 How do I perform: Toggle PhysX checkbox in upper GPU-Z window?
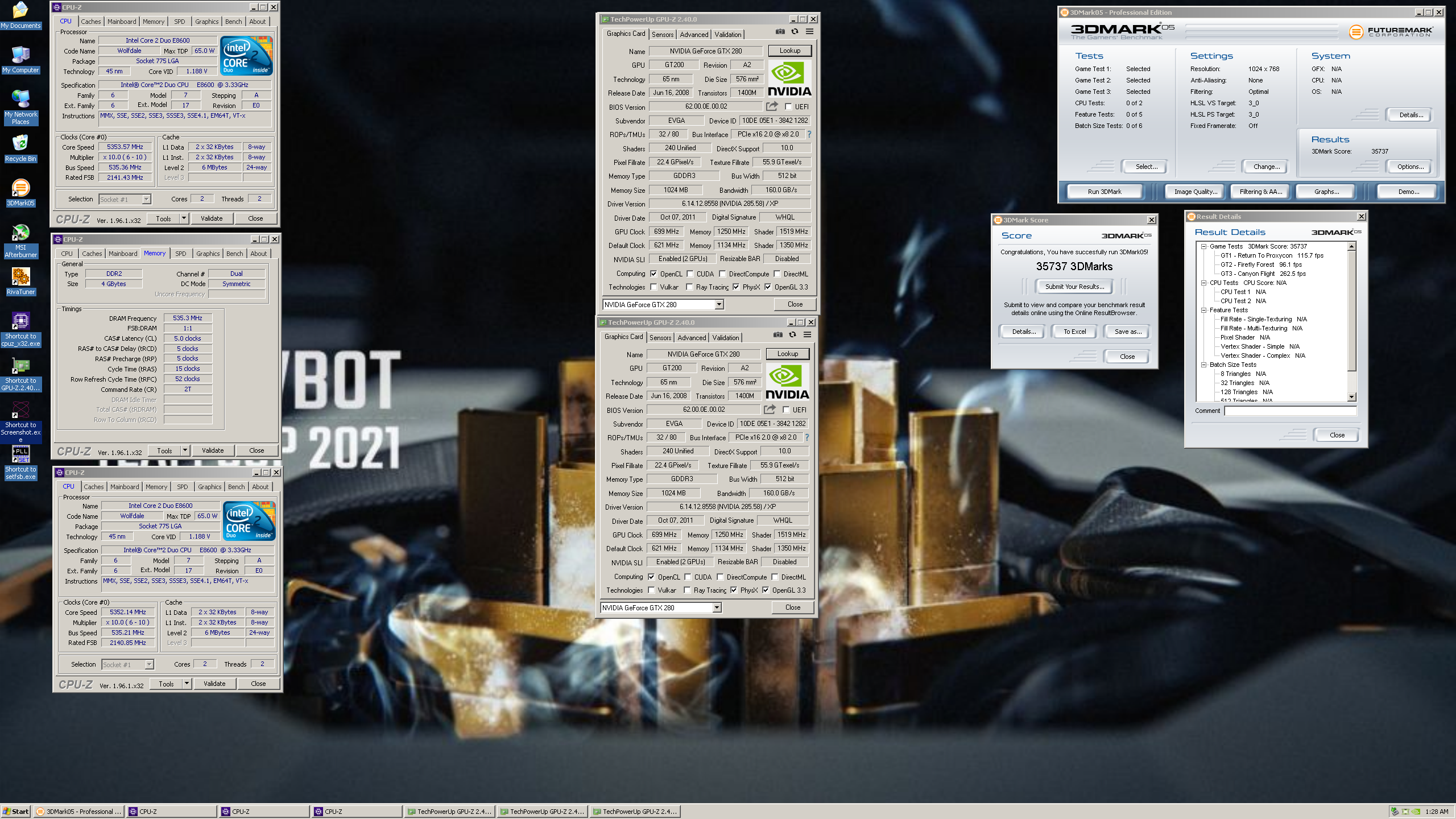pos(736,287)
